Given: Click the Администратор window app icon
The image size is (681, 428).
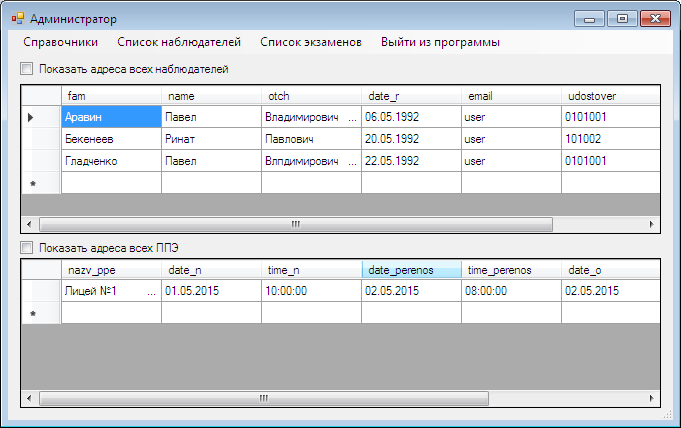Looking at the screenshot, I should pyautogui.click(x=18, y=19).
